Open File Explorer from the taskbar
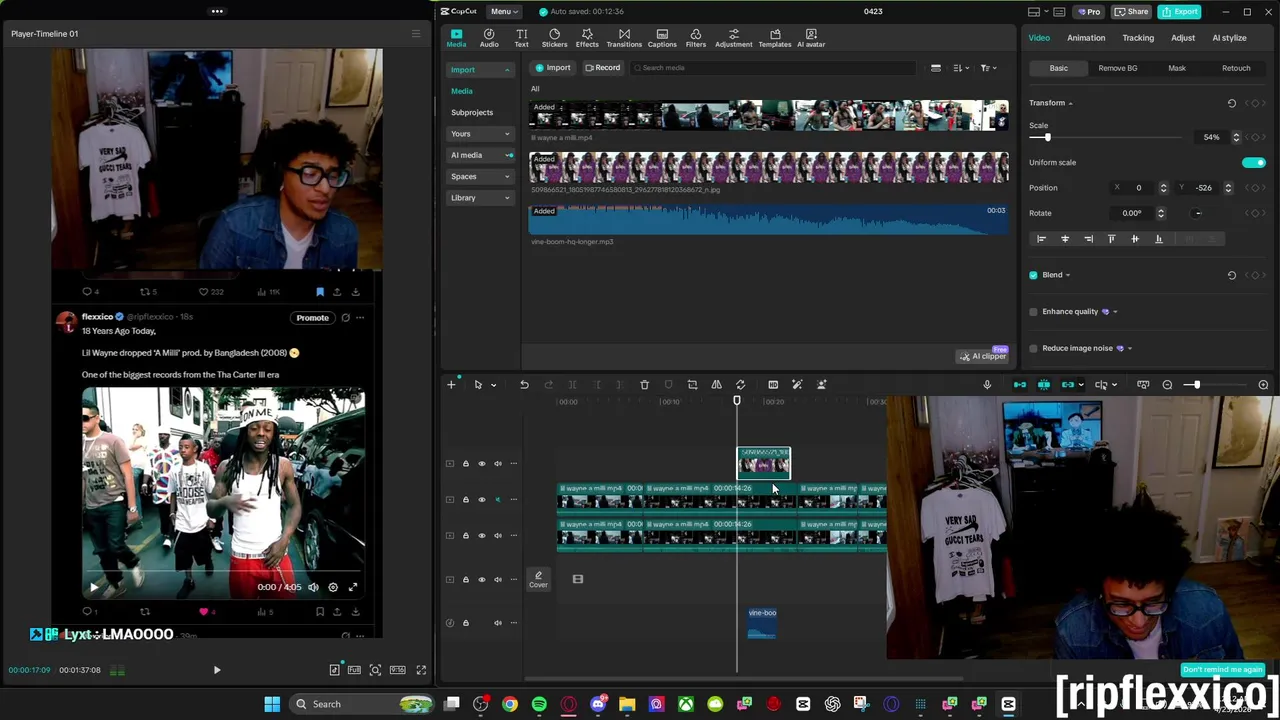The width and height of the screenshot is (1280, 720). 627,704
